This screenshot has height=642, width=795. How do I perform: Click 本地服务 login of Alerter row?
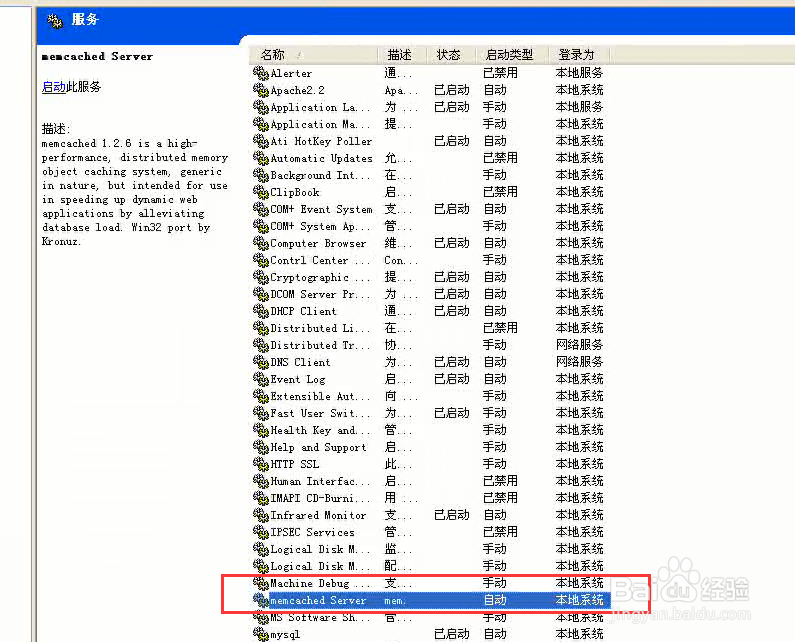click(580, 73)
